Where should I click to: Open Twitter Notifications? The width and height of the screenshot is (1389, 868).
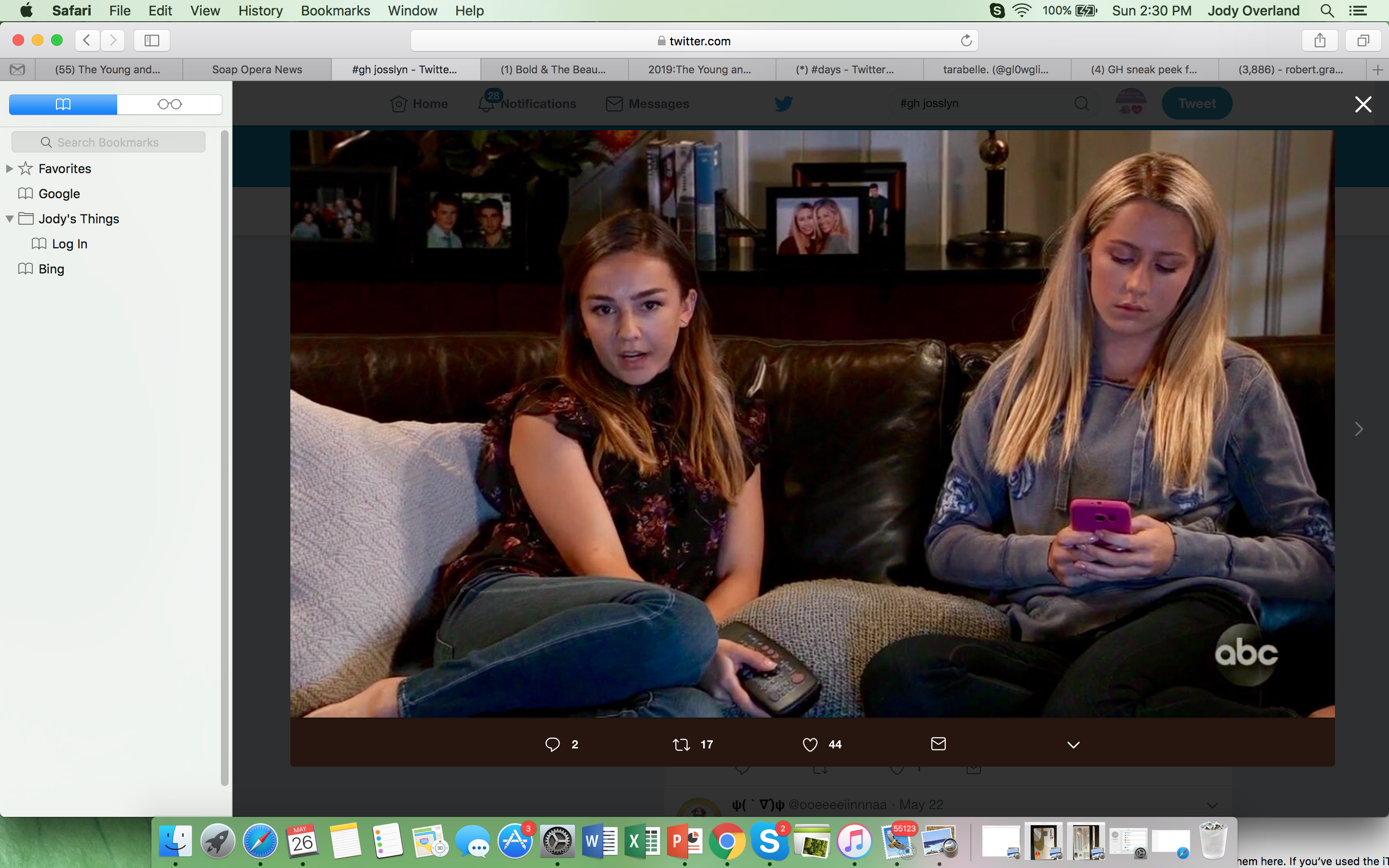click(527, 104)
